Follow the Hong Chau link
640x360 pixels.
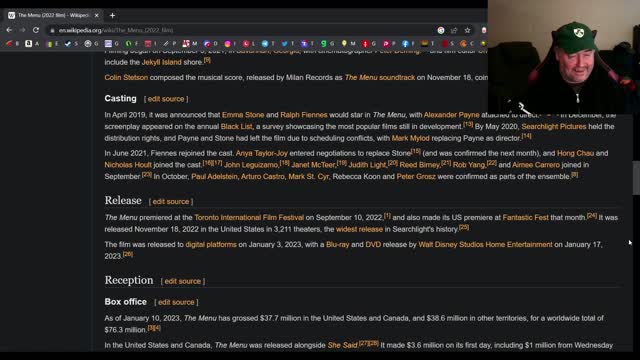pos(576,153)
